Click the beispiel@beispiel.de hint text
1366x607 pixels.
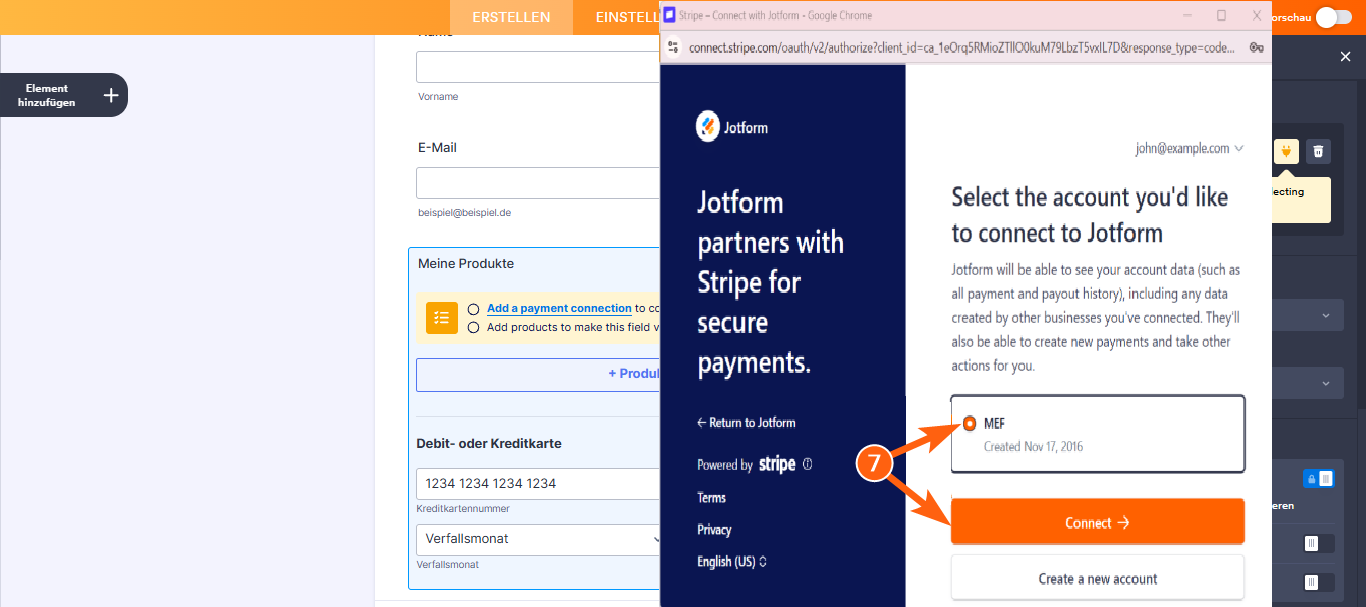pos(464,213)
